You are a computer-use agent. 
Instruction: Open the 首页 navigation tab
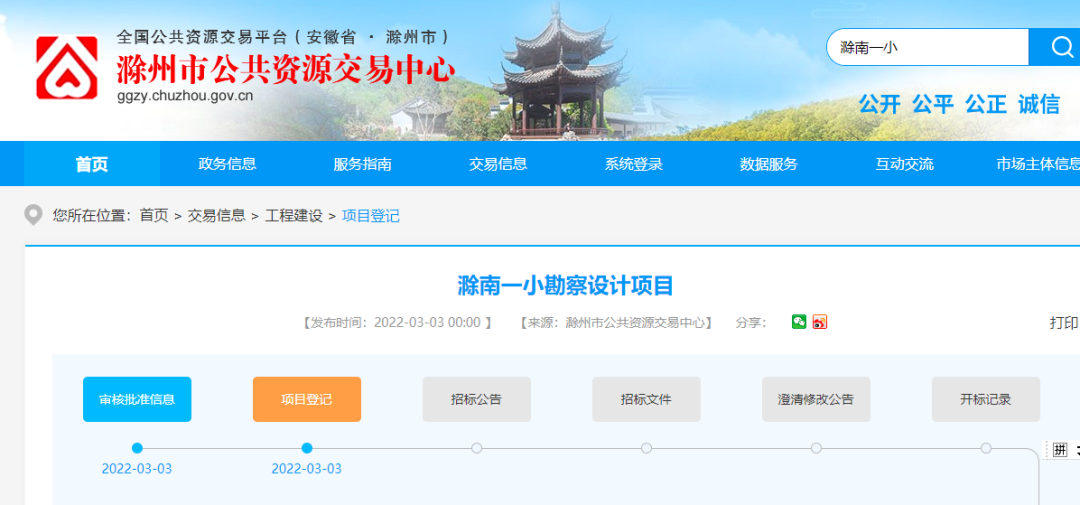click(92, 164)
